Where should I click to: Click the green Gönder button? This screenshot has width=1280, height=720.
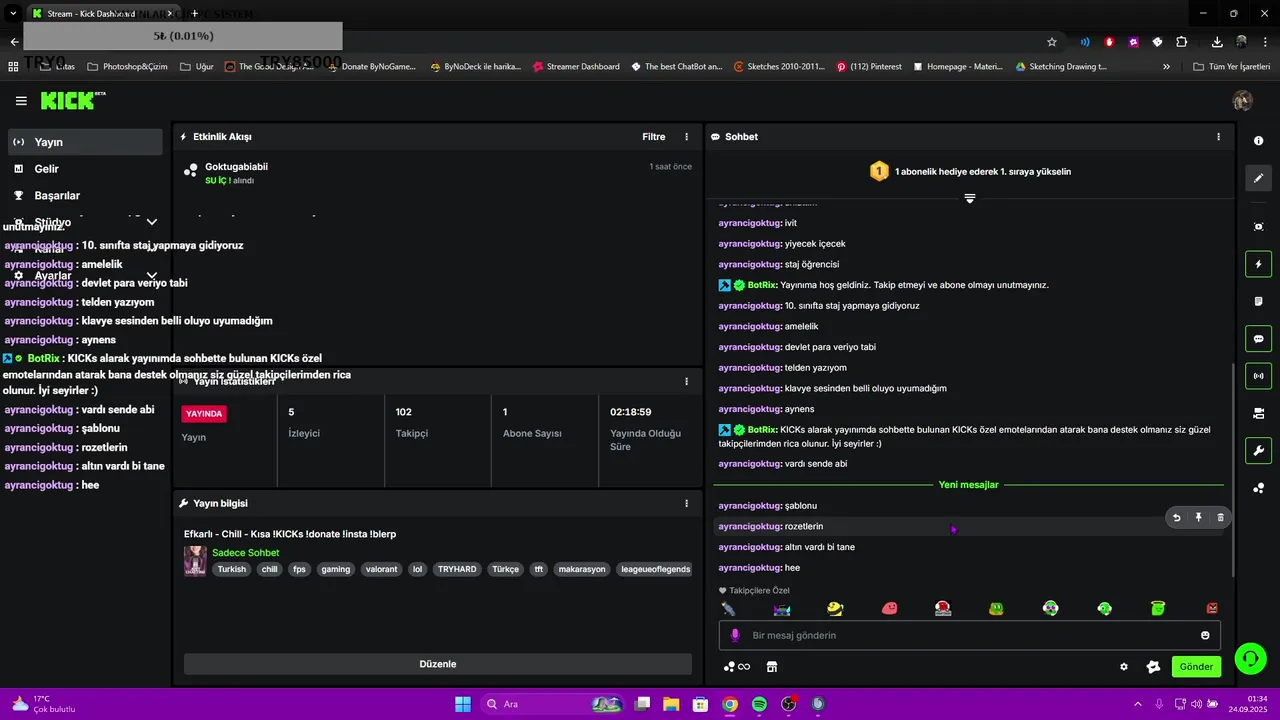click(1196, 667)
